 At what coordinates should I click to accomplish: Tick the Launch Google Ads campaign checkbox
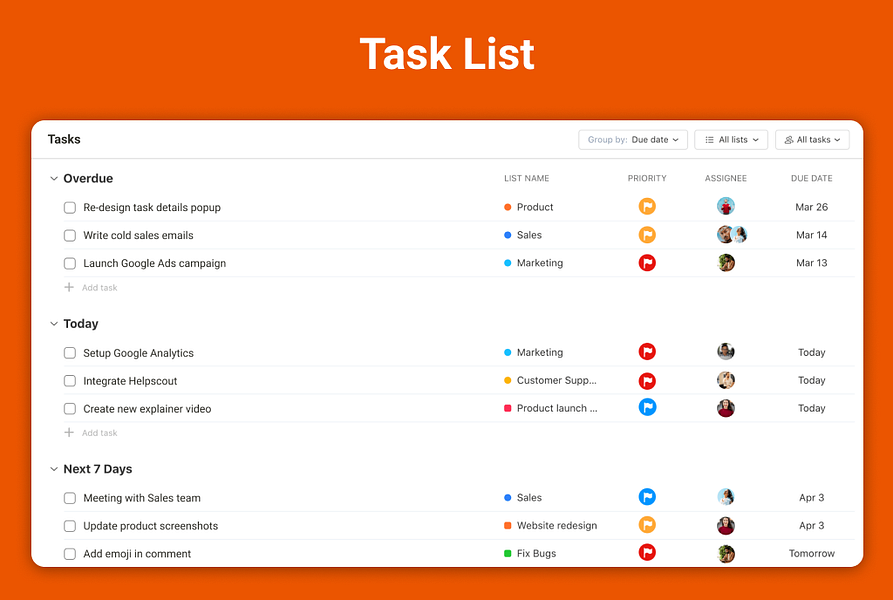69,263
